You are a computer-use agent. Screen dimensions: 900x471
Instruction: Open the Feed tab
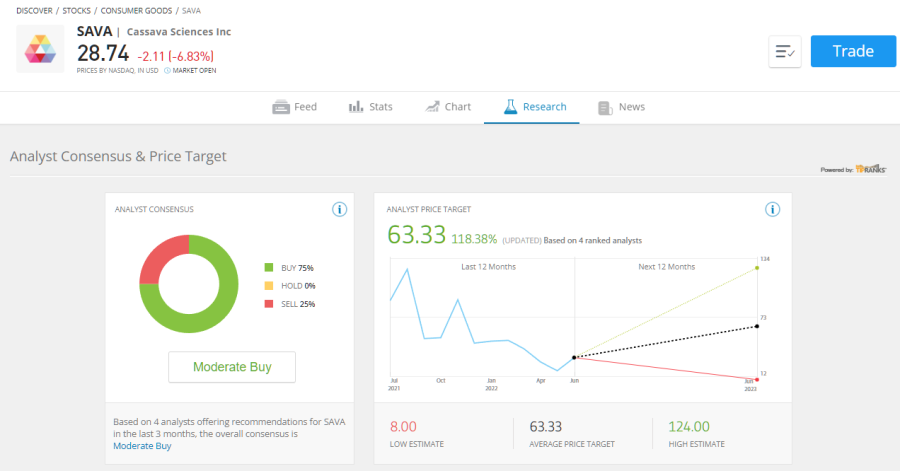click(x=294, y=107)
